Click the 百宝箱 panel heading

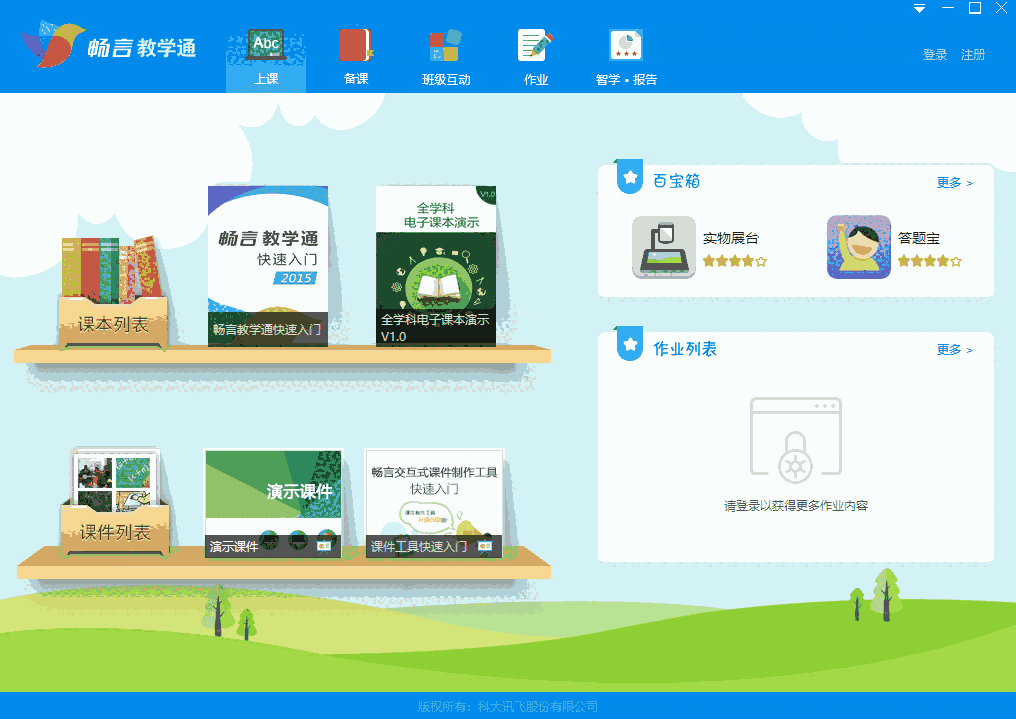[676, 181]
